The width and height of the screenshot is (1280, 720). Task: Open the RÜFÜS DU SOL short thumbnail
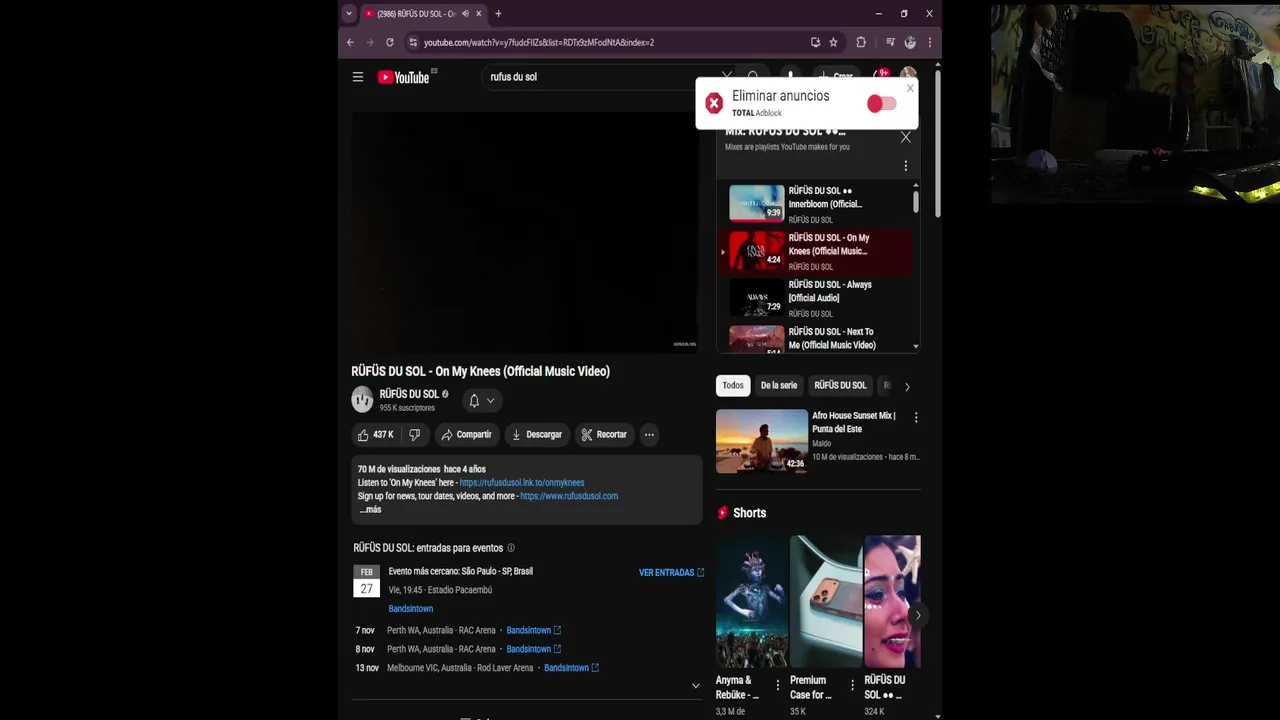892,601
